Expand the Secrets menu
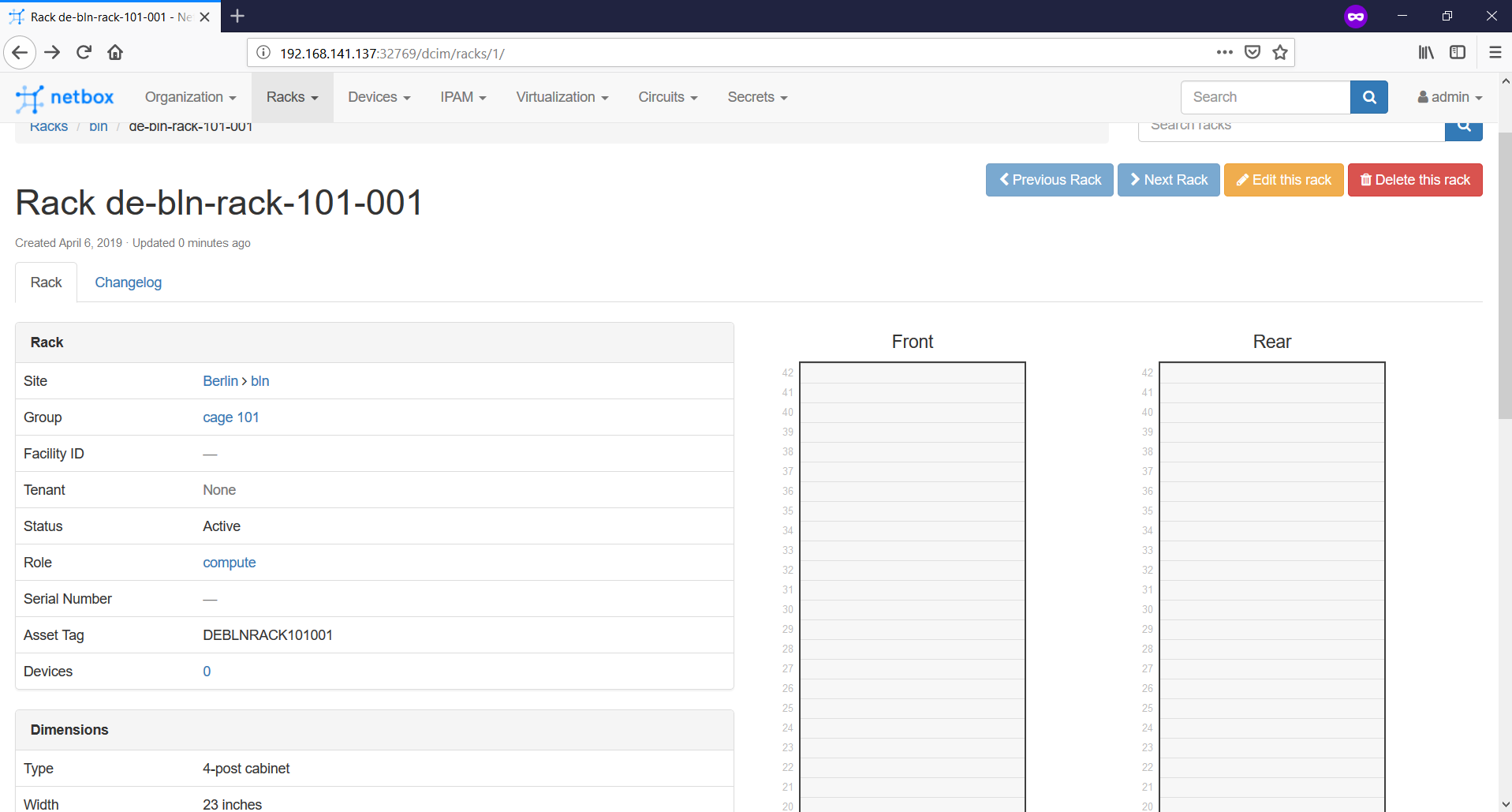 click(757, 97)
